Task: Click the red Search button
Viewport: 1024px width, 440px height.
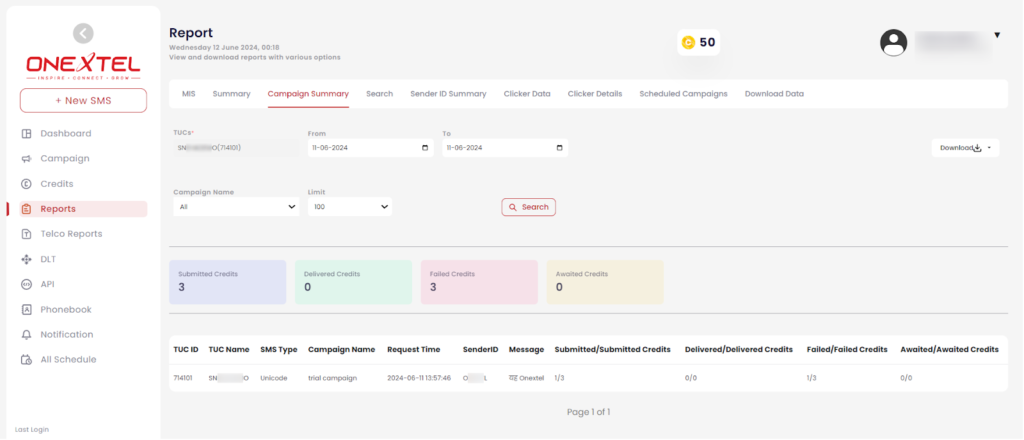Action: (x=528, y=207)
